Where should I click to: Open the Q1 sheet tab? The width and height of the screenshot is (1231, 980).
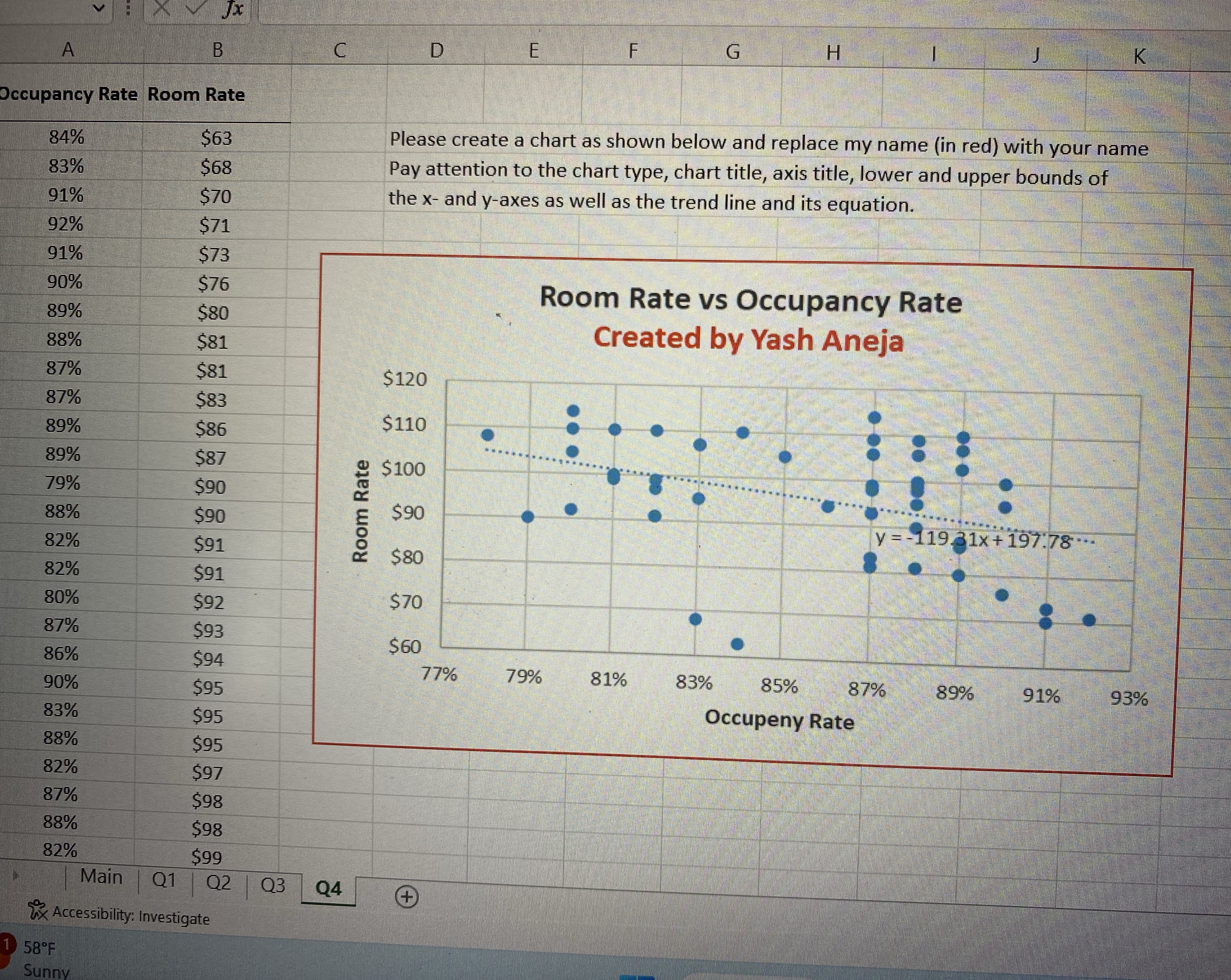pos(163,880)
